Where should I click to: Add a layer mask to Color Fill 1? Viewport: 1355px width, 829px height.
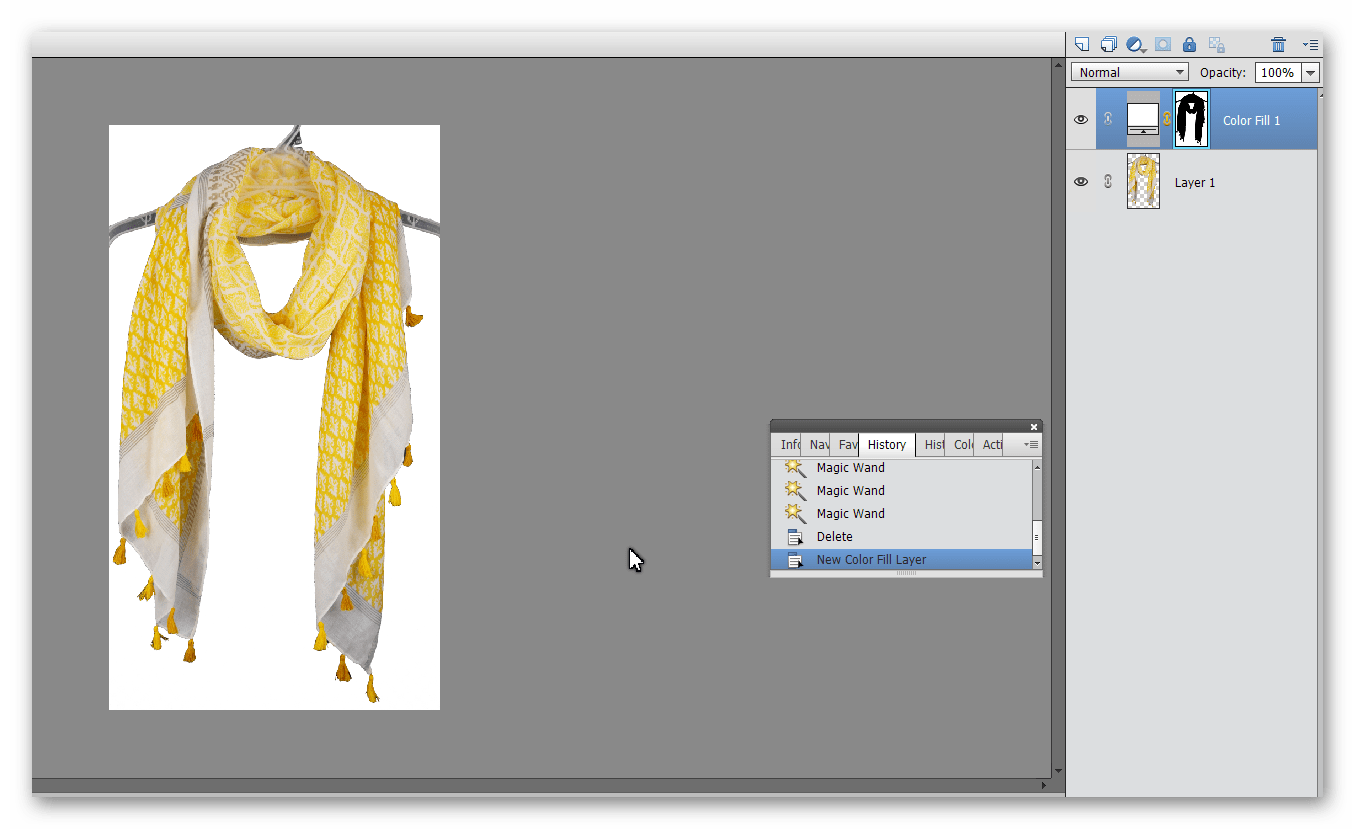tap(1163, 44)
